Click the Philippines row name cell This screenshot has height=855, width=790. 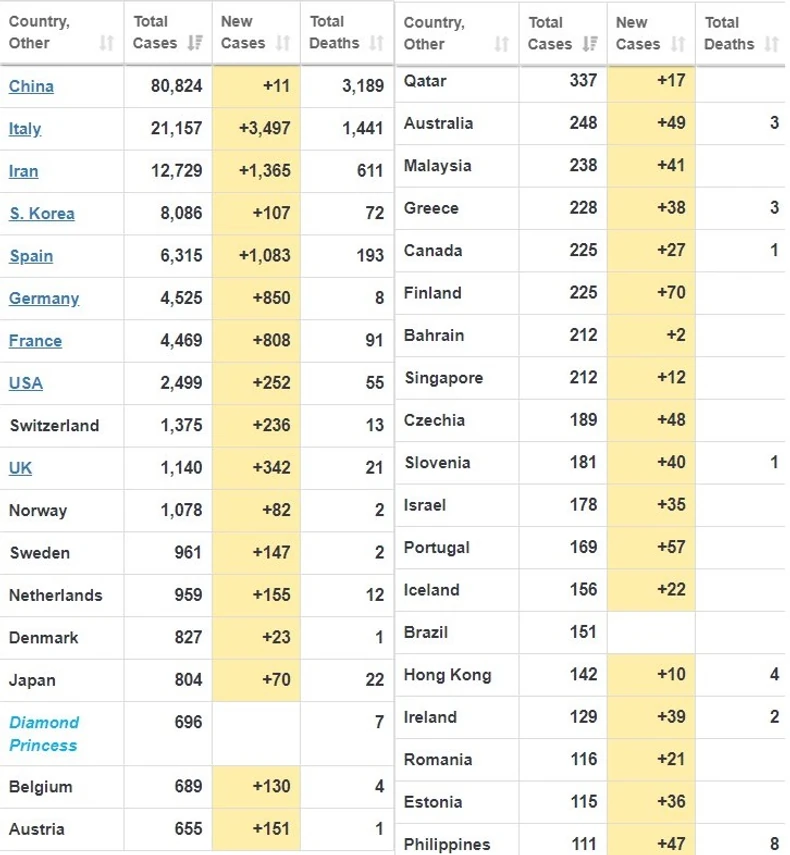click(447, 844)
